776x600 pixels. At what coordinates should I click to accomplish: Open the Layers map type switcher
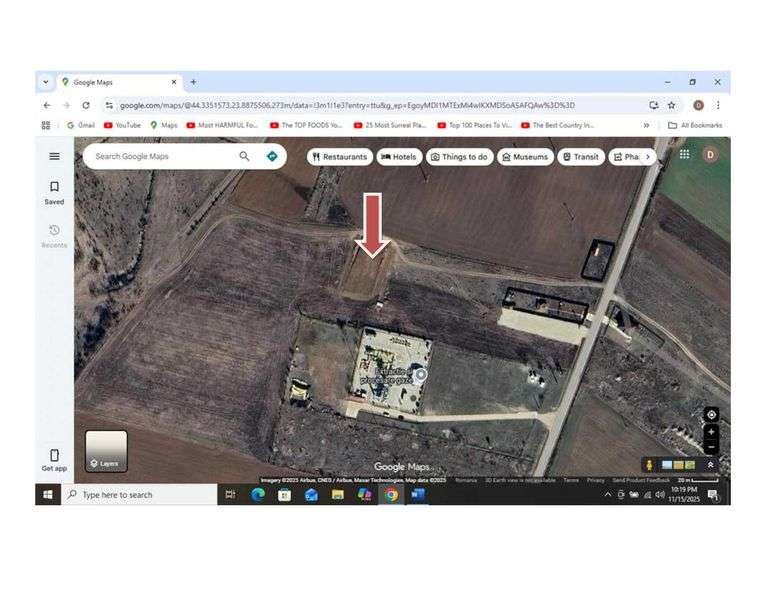[106, 451]
